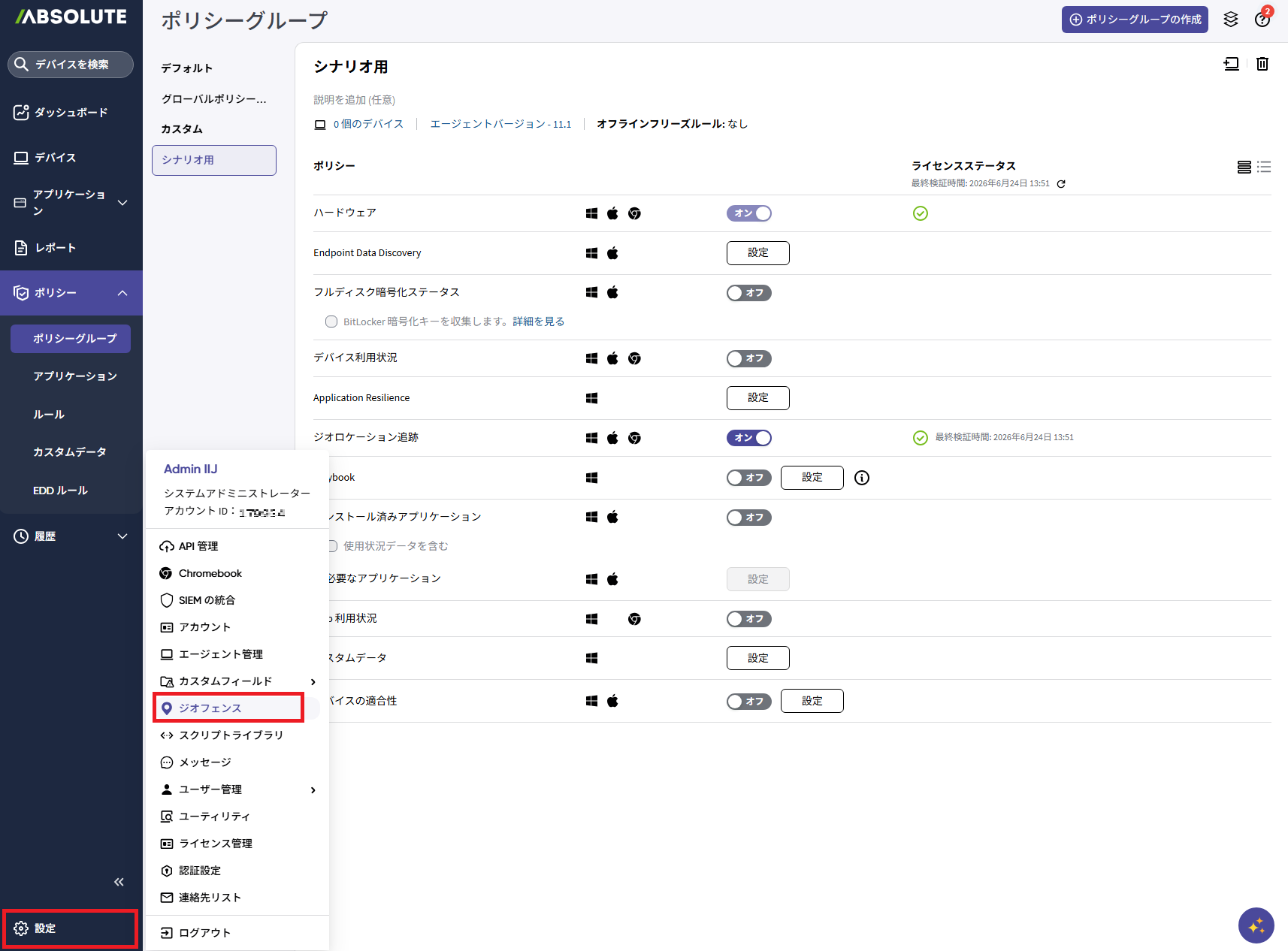The height and width of the screenshot is (951, 1288).
Task: Collapse the sidebar with double-chevron icon
Action: click(x=119, y=882)
